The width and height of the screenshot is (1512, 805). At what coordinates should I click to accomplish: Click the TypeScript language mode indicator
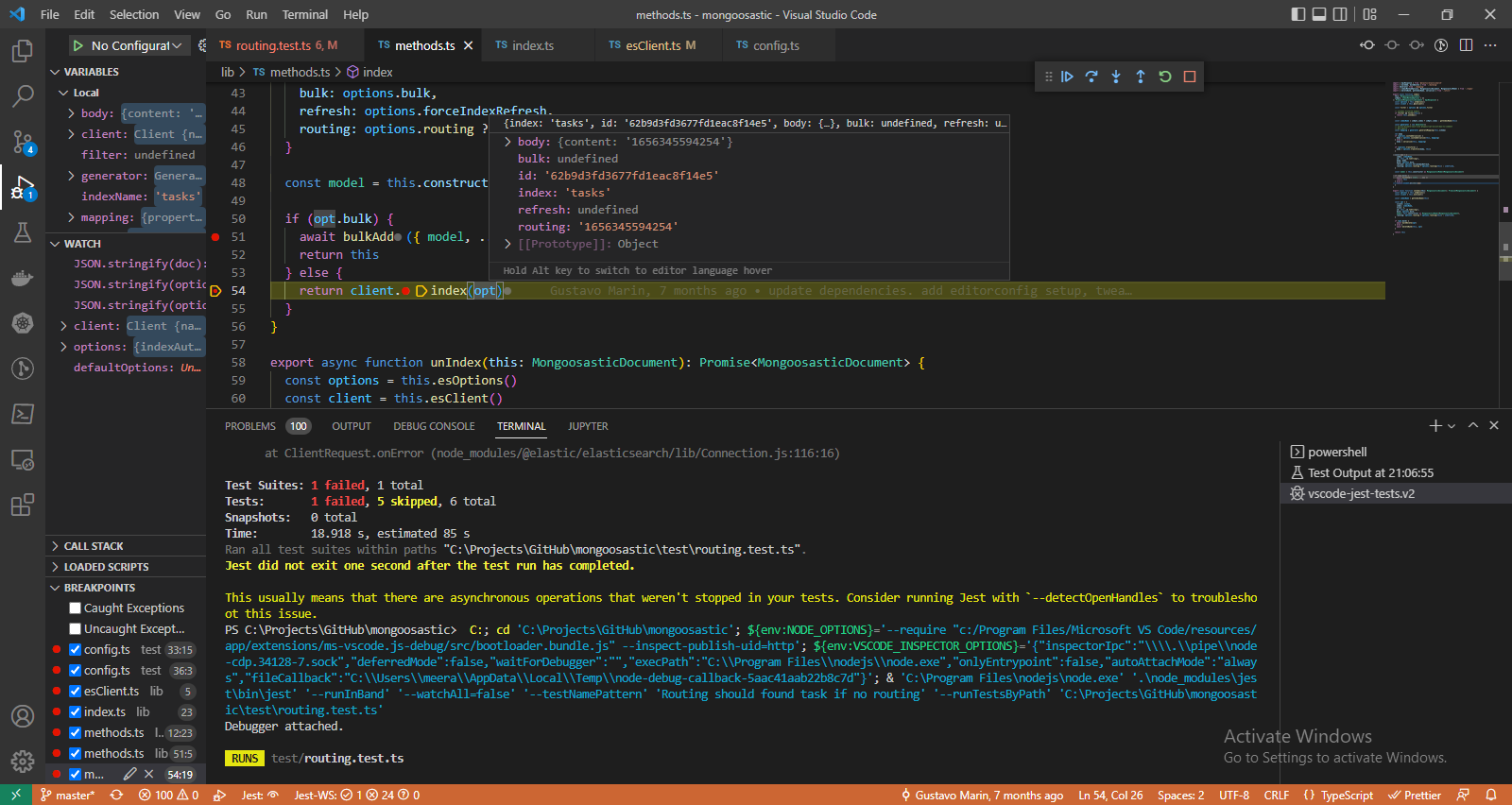pyautogui.click(x=1346, y=796)
